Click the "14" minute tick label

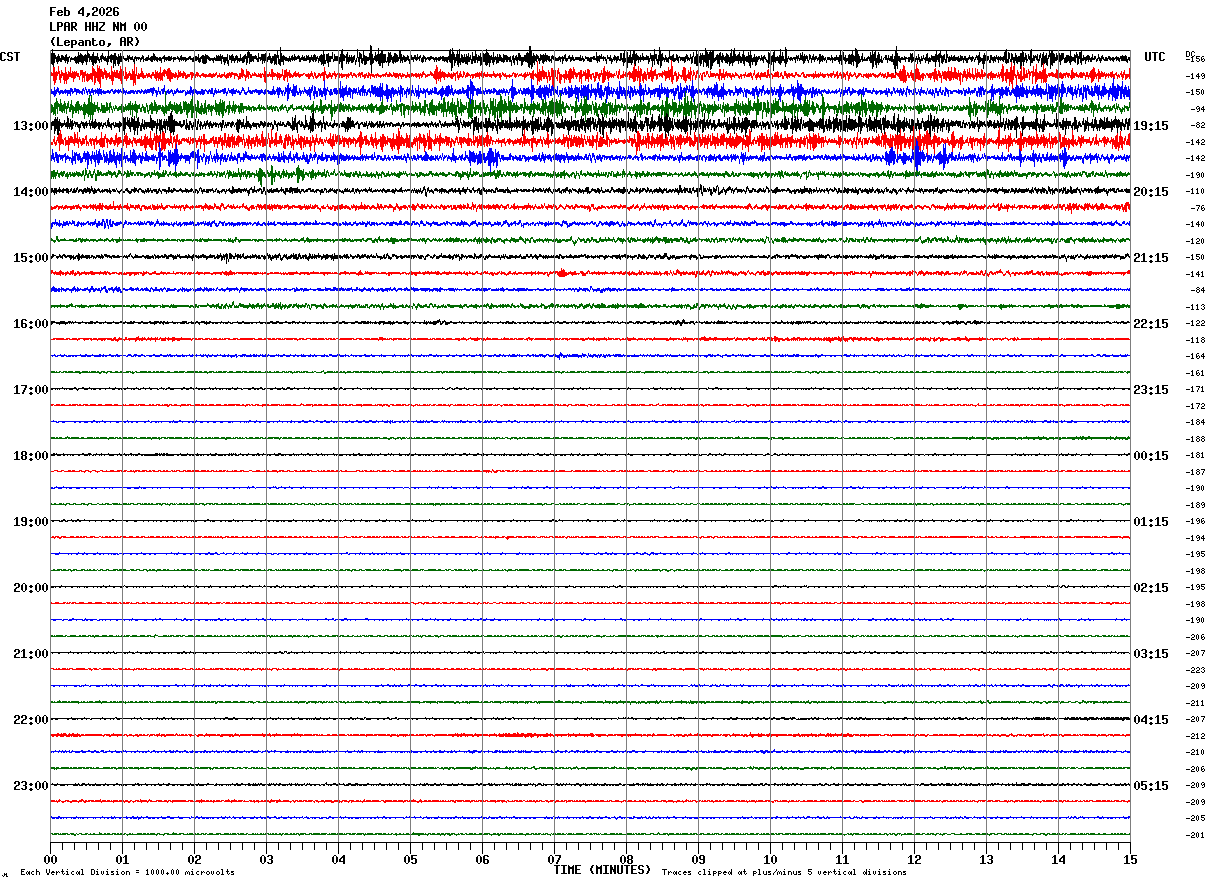[x=1058, y=859]
